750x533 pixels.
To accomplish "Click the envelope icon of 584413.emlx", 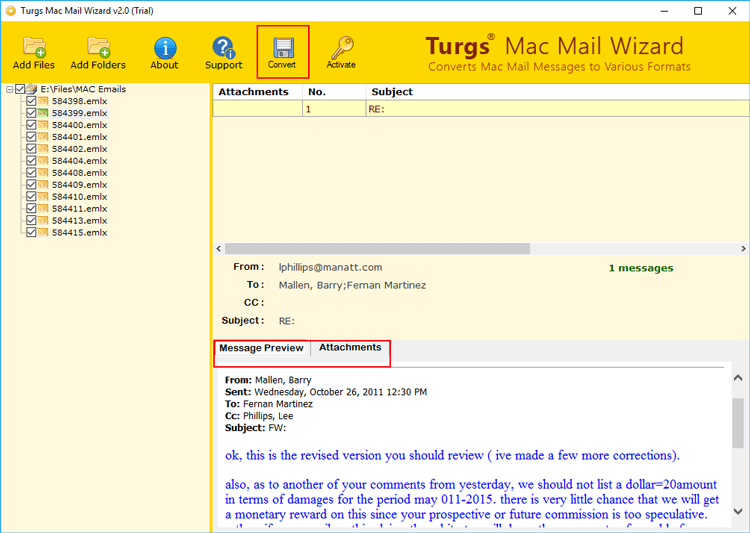I will pyautogui.click(x=43, y=221).
